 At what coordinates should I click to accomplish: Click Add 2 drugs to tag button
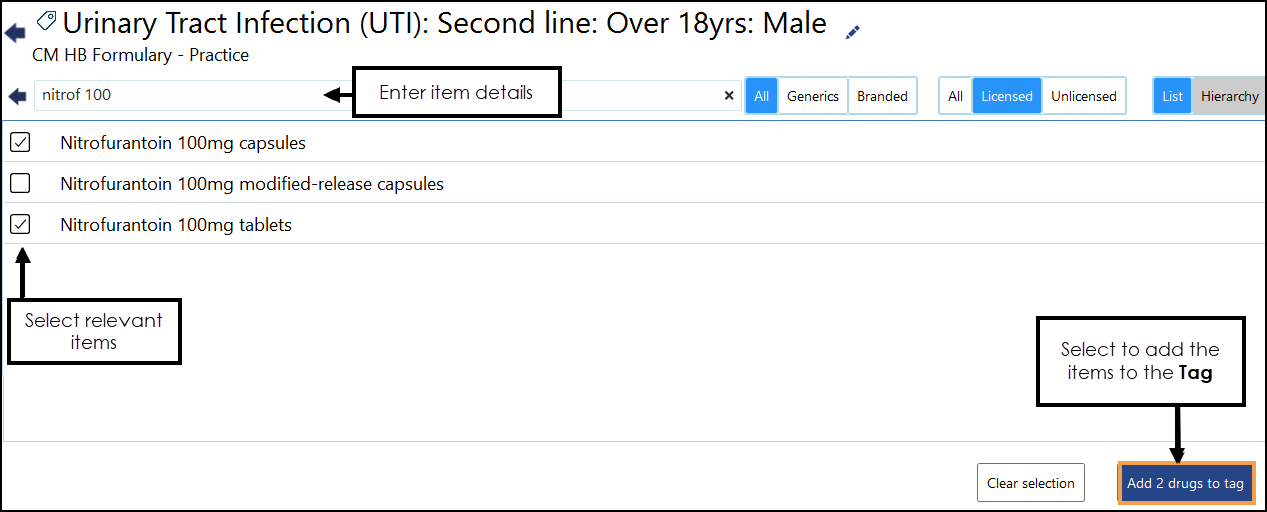(x=1185, y=483)
